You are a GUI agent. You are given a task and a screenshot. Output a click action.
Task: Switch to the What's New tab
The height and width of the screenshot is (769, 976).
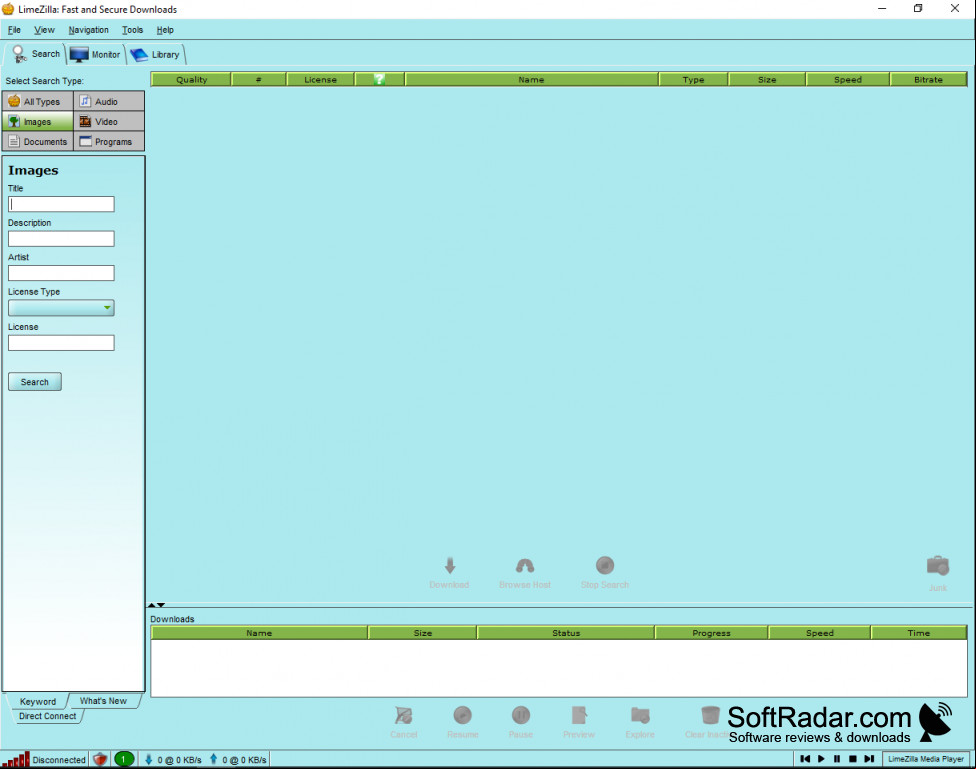pos(103,701)
